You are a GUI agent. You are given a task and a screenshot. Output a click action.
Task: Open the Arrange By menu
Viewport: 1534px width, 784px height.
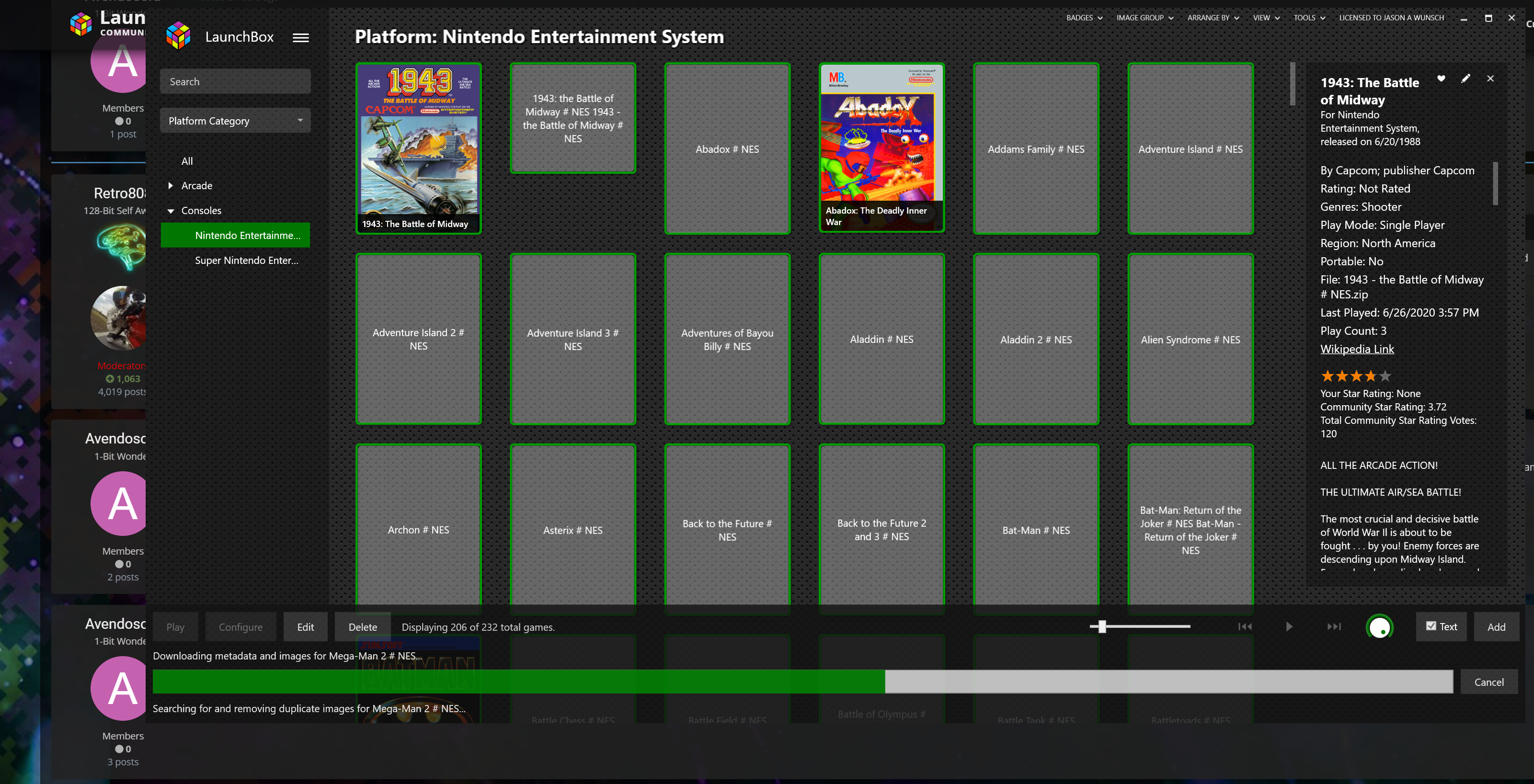click(x=1213, y=18)
